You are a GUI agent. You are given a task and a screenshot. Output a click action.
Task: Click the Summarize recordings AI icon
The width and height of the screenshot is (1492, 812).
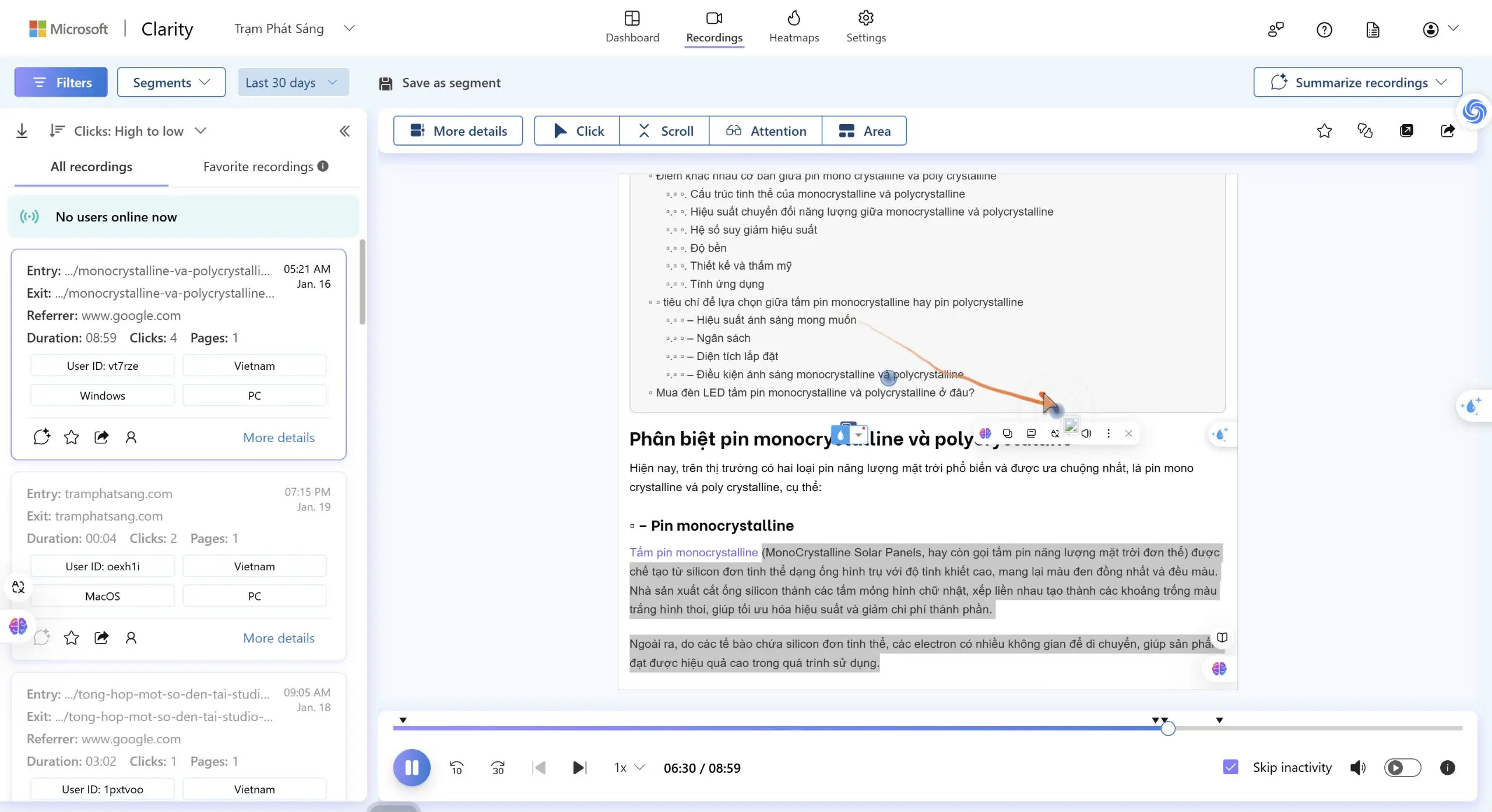click(1277, 82)
